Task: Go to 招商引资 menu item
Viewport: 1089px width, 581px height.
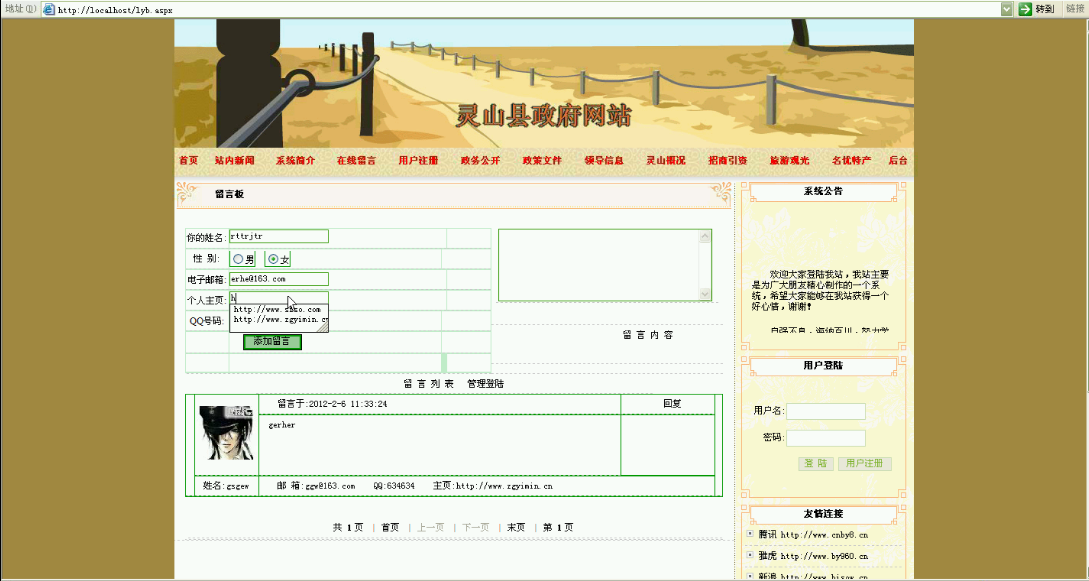Action: coord(728,160)
